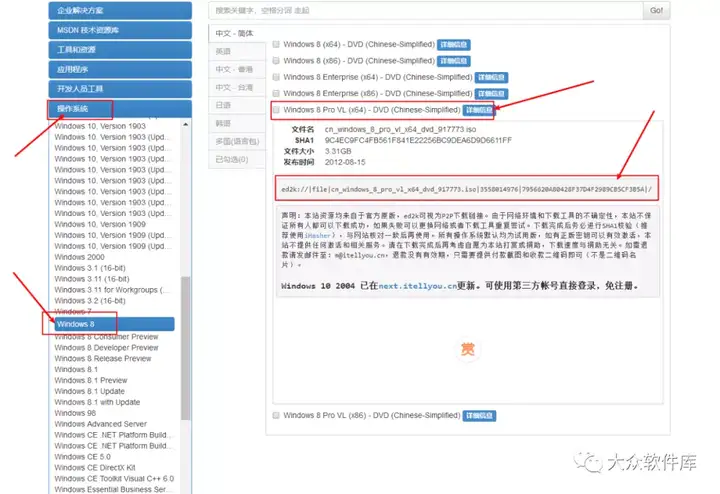Choose Windows 2000 in the OS list
Screen dimensions: 720x494
79,257
